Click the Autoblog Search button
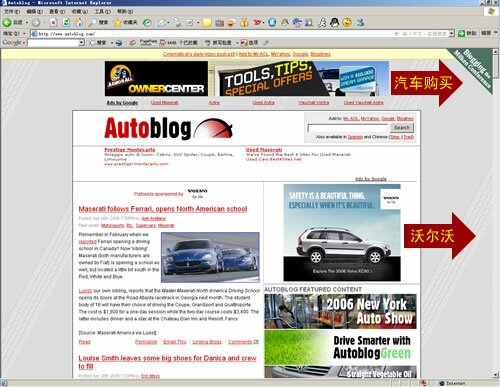Image resolution: width=500 pixels, height=387 pixels. point(402,127)
